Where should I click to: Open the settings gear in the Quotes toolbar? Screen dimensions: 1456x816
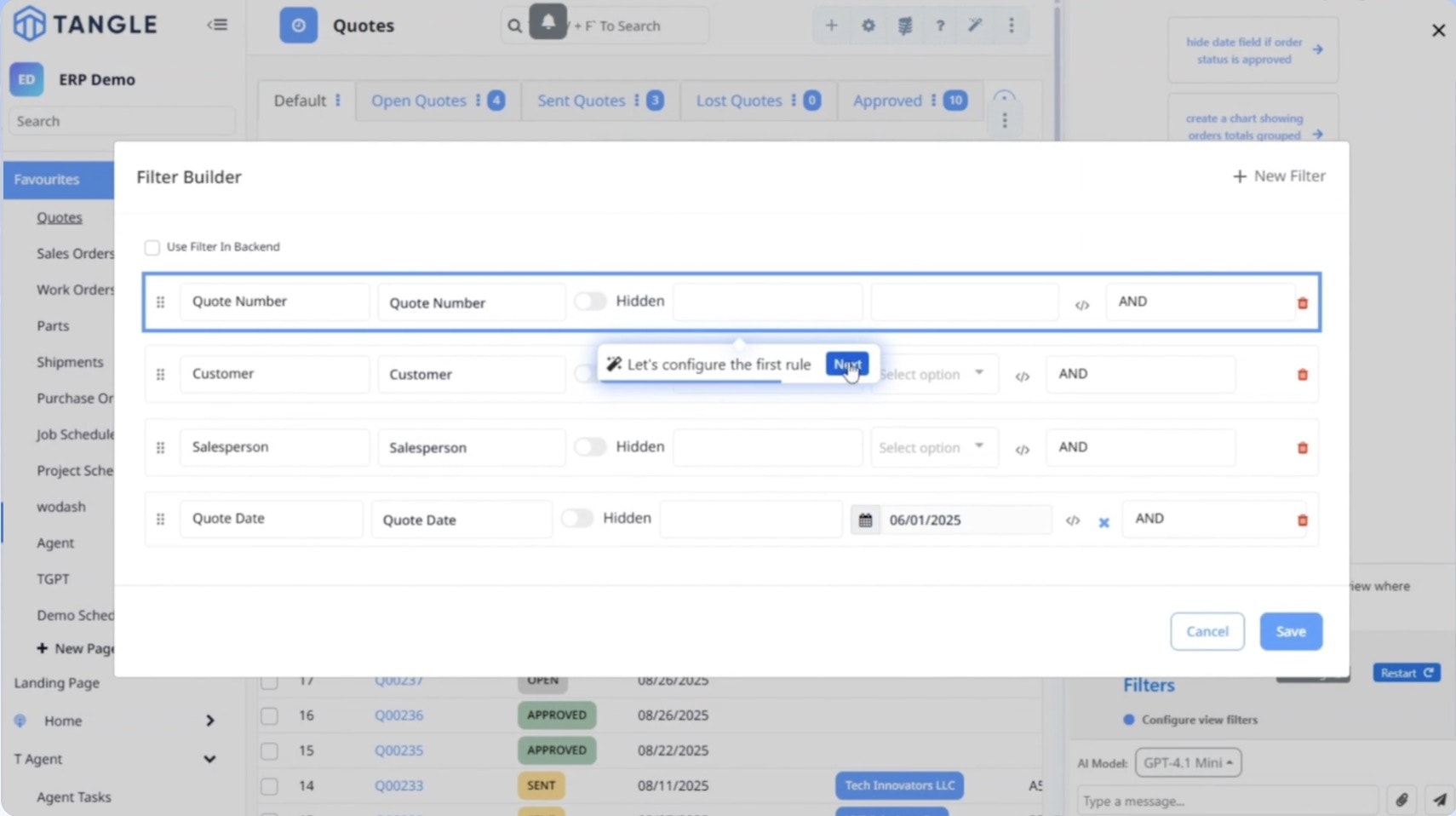pos(868,26)
